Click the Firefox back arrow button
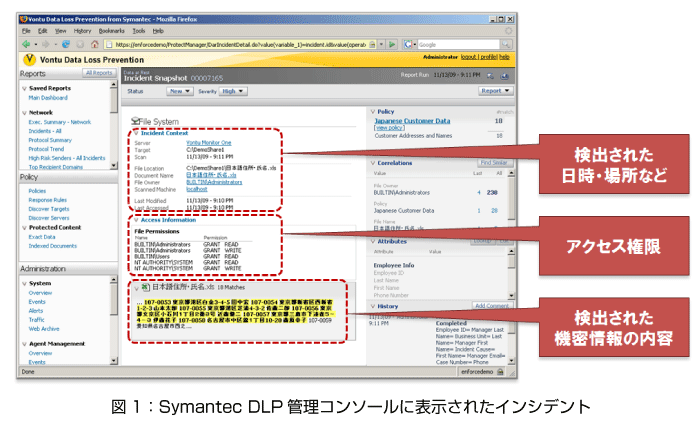 click(26, 44)
